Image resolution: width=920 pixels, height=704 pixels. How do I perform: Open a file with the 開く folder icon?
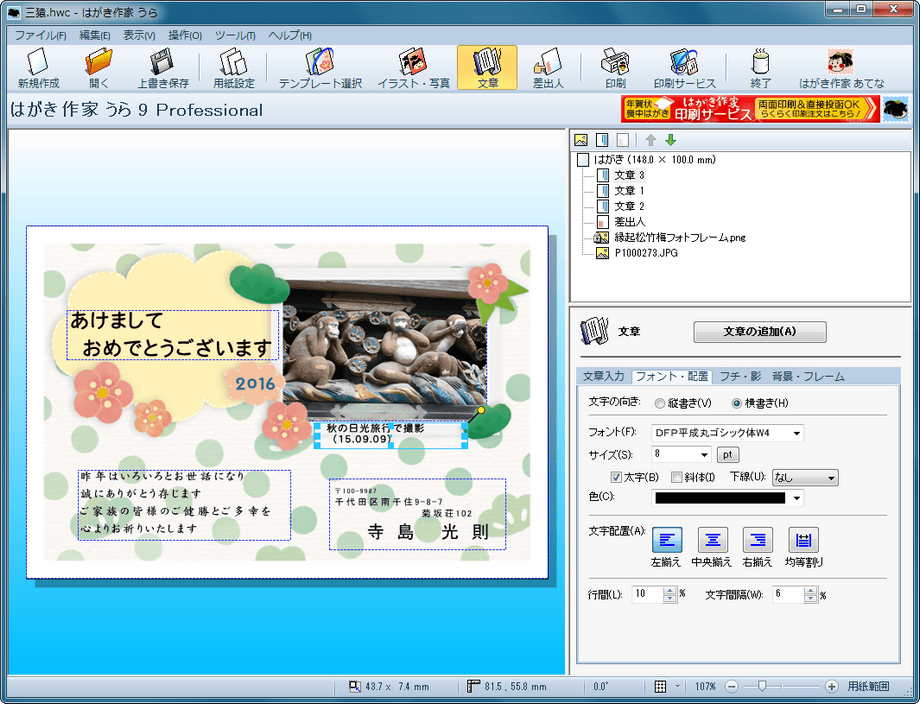(x=99, y=67)
